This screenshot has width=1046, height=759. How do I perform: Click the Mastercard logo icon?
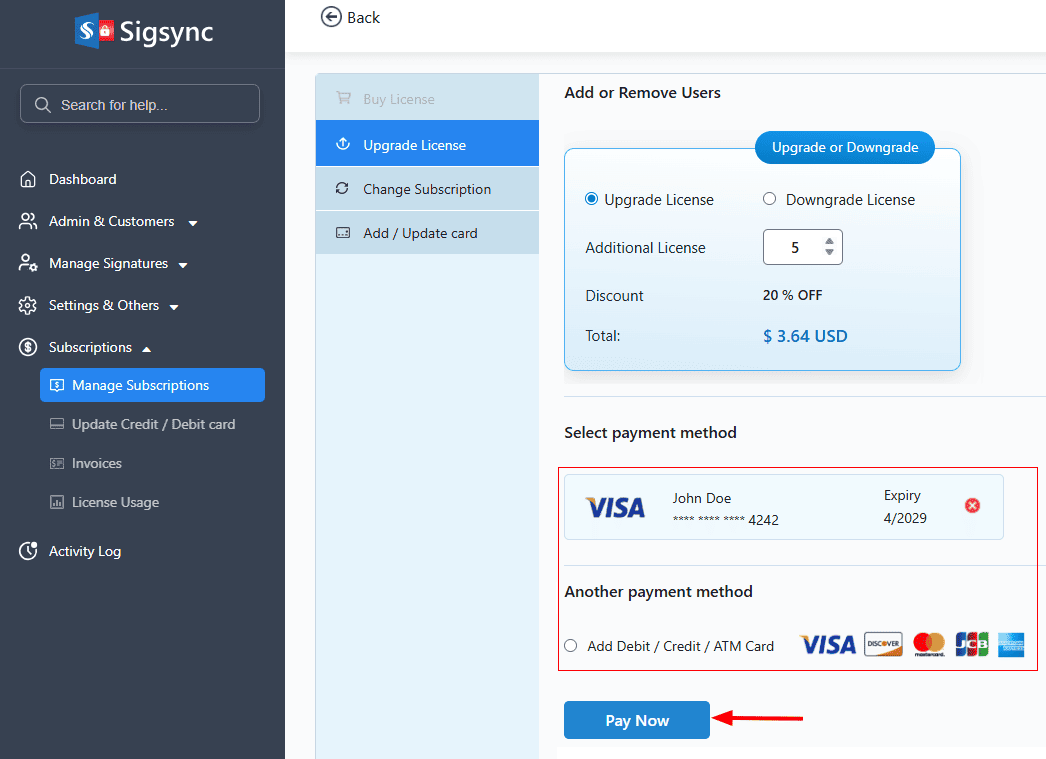[929, 645]
